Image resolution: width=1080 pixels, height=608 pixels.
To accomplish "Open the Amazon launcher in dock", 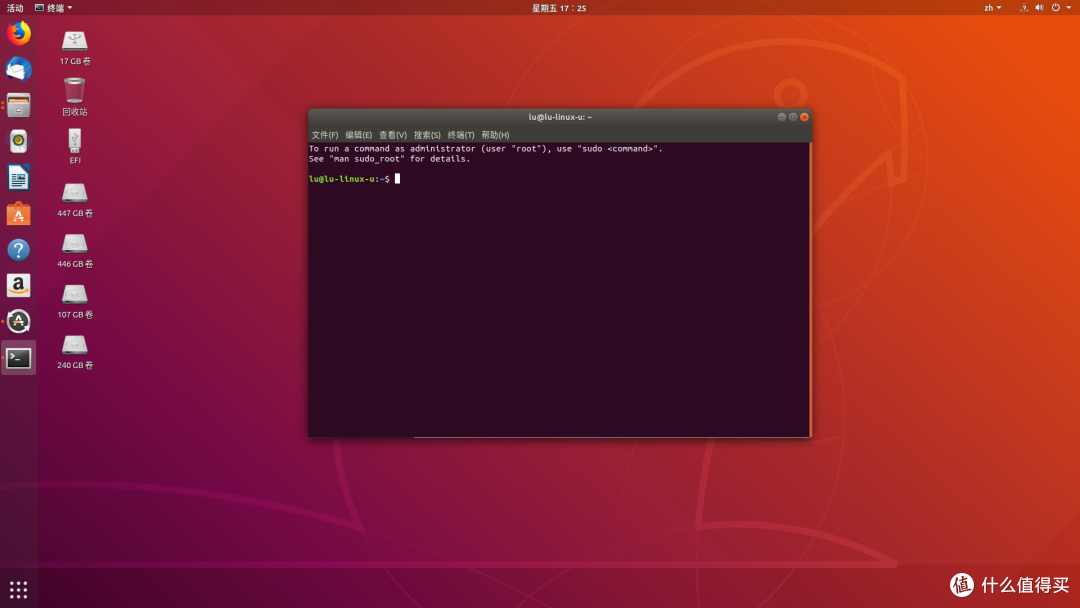I will click(19, 285).
